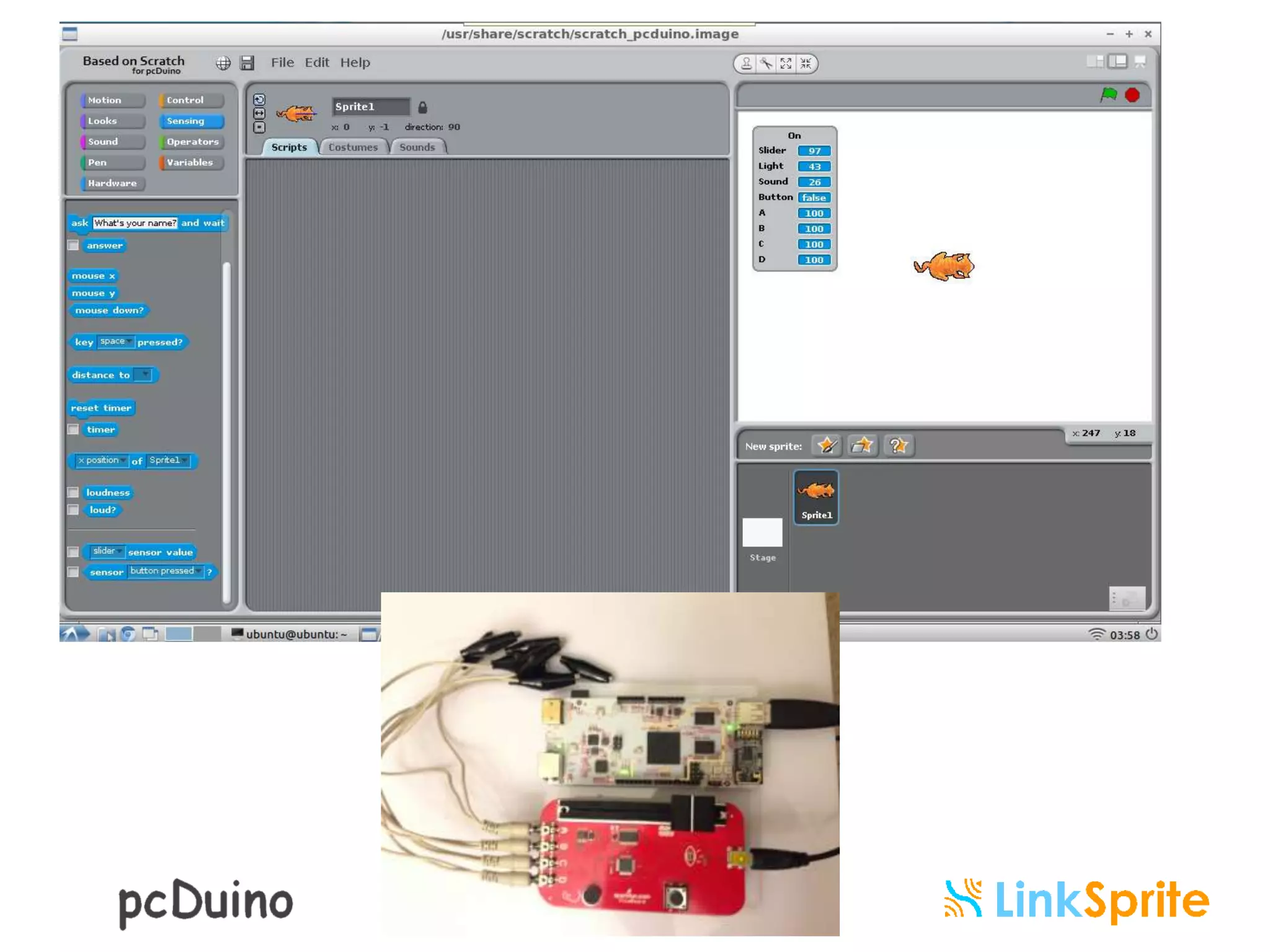This screenshot has height=952, width=1270.
Task: Click the save project floppy disk icon
Action: [x=247, y=63]
